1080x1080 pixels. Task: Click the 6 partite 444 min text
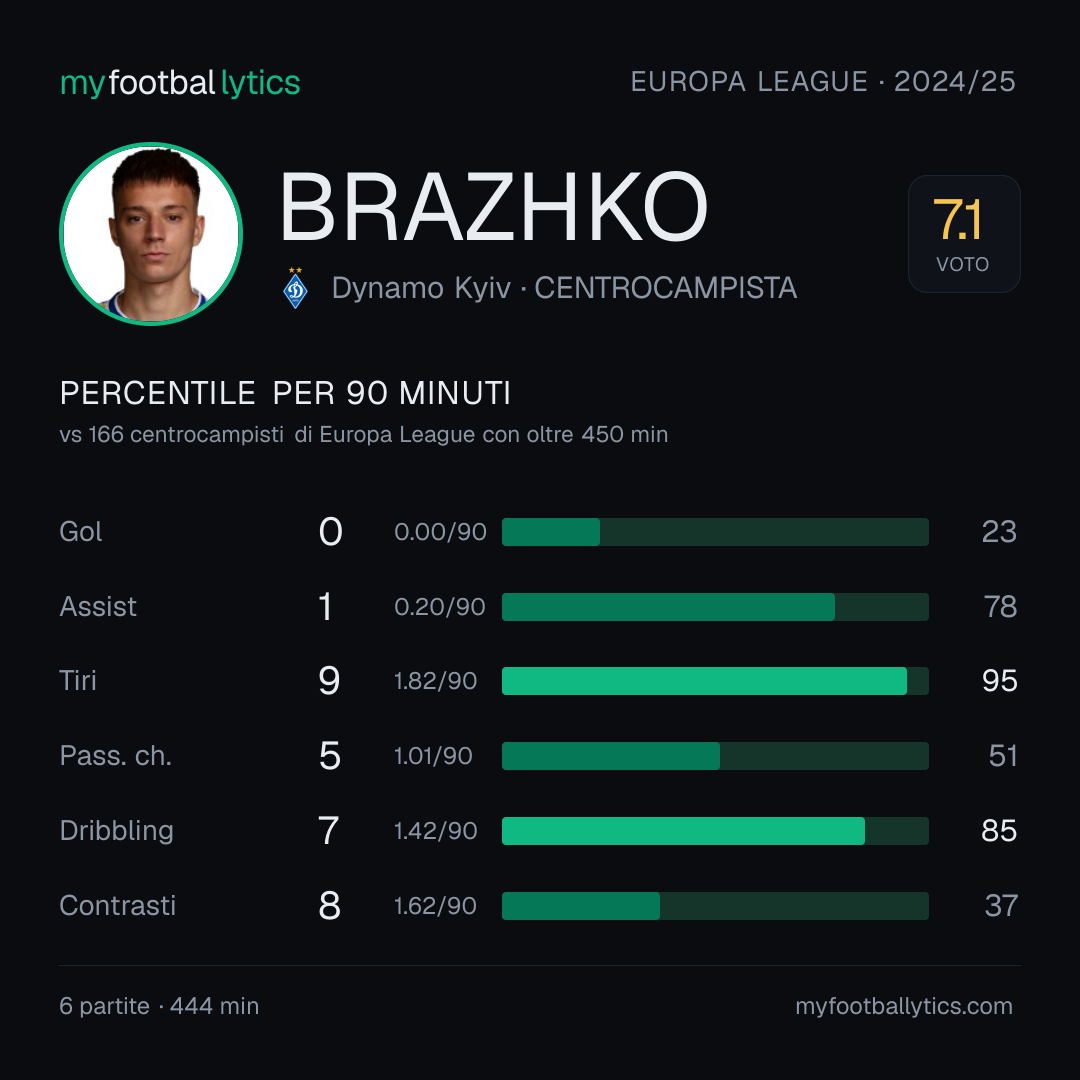[x=159, y=1006]
